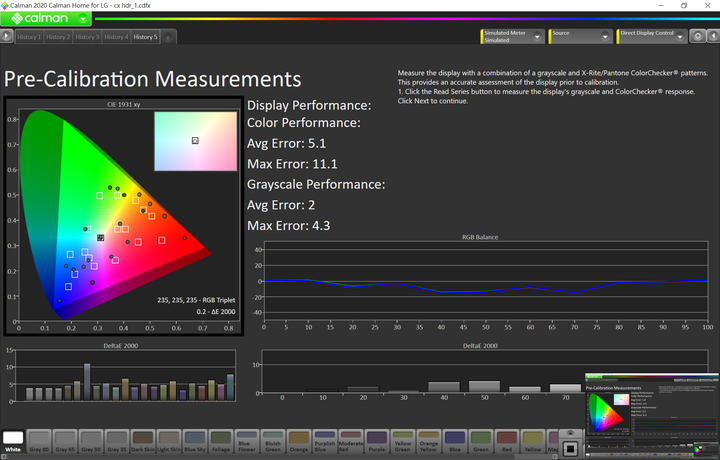Screen dimensions: 720x460
Task: Click the square stop button at bottom
Action: (570, 449)
